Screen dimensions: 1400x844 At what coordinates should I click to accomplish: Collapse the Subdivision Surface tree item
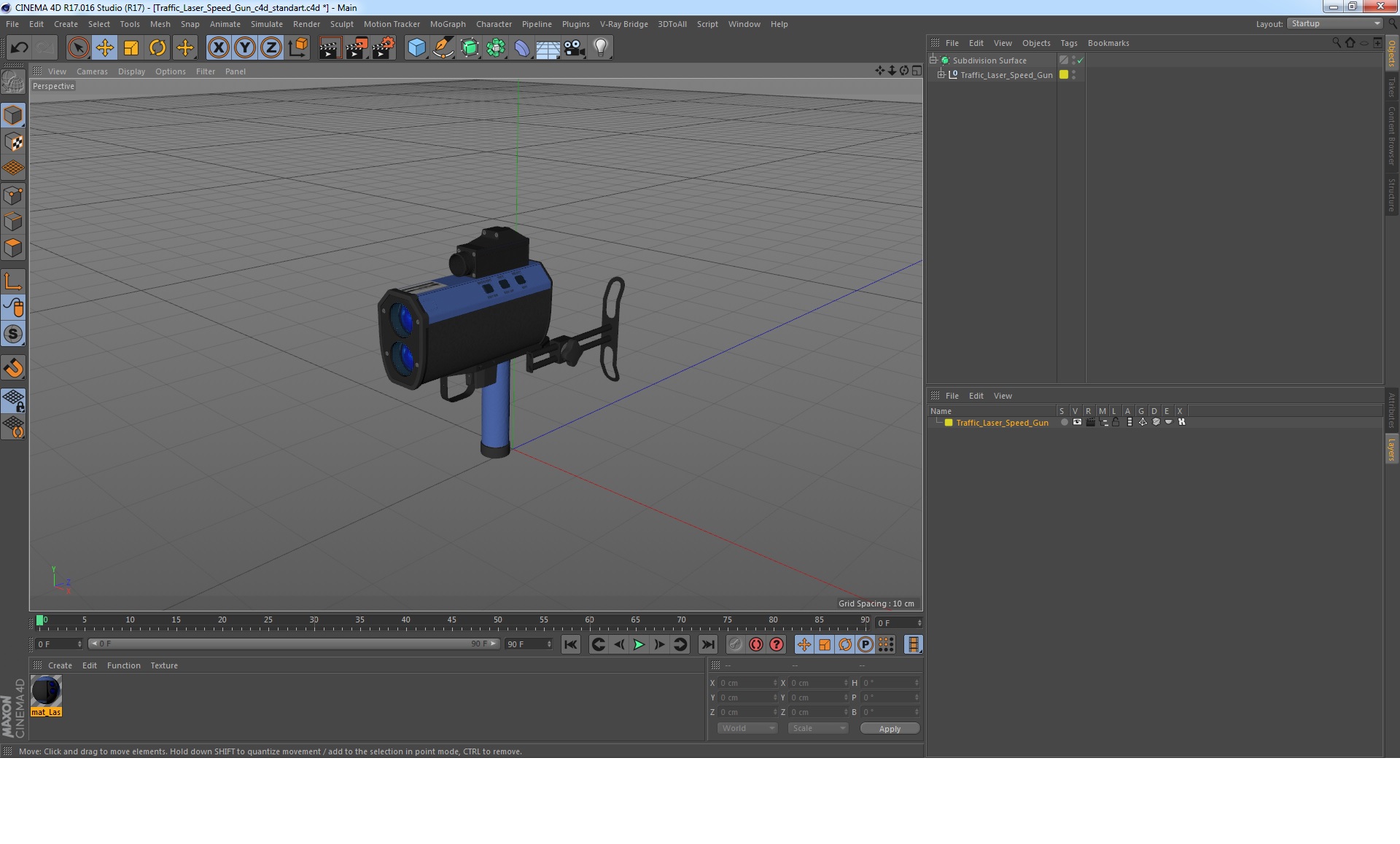click(933, 60)
